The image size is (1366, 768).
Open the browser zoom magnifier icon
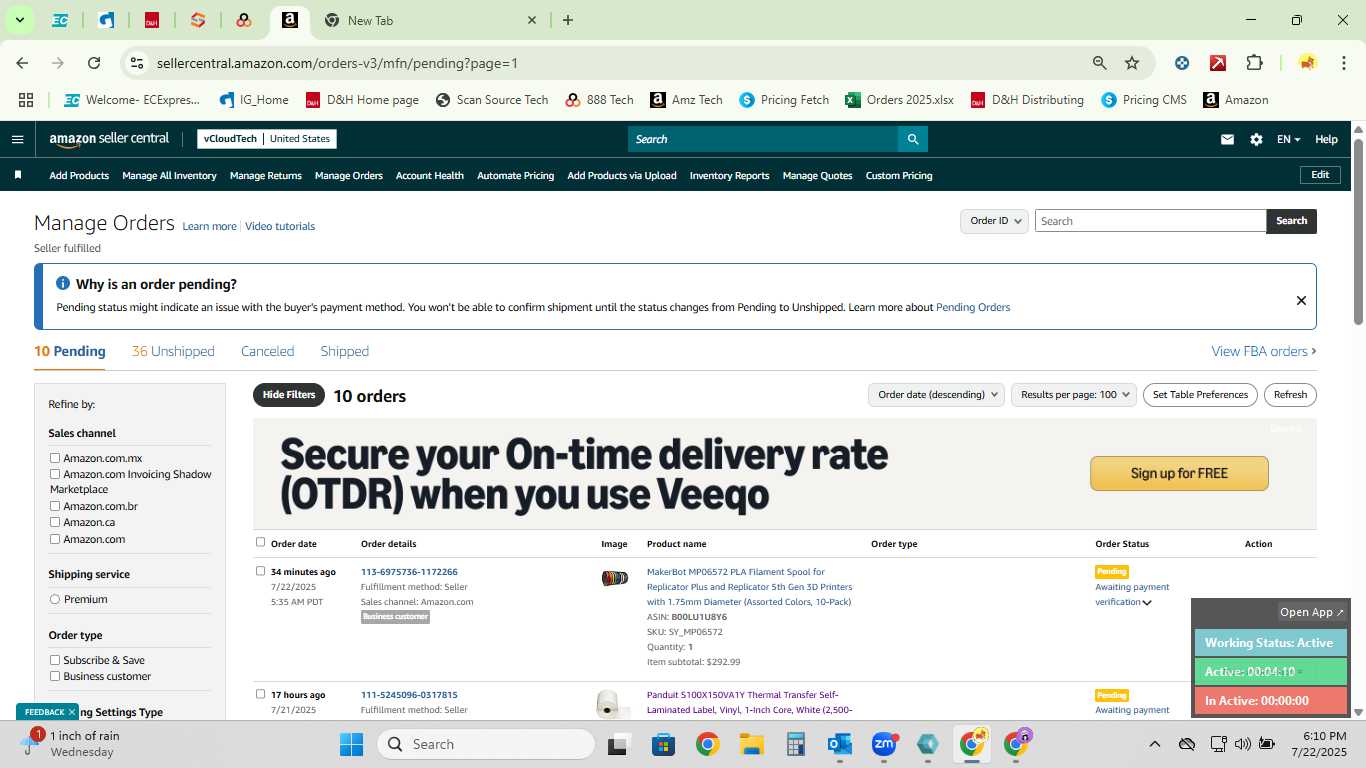[1100, 63]
